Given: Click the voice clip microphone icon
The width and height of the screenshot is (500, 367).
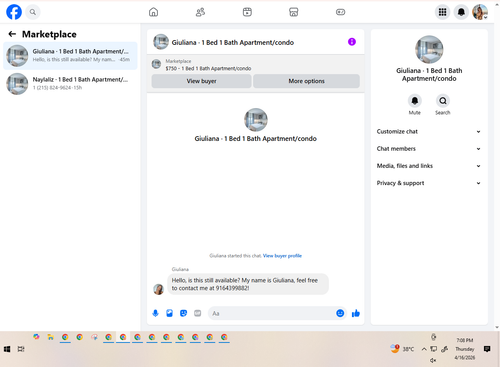Looking at the screenshot, I should coord(155,313).
